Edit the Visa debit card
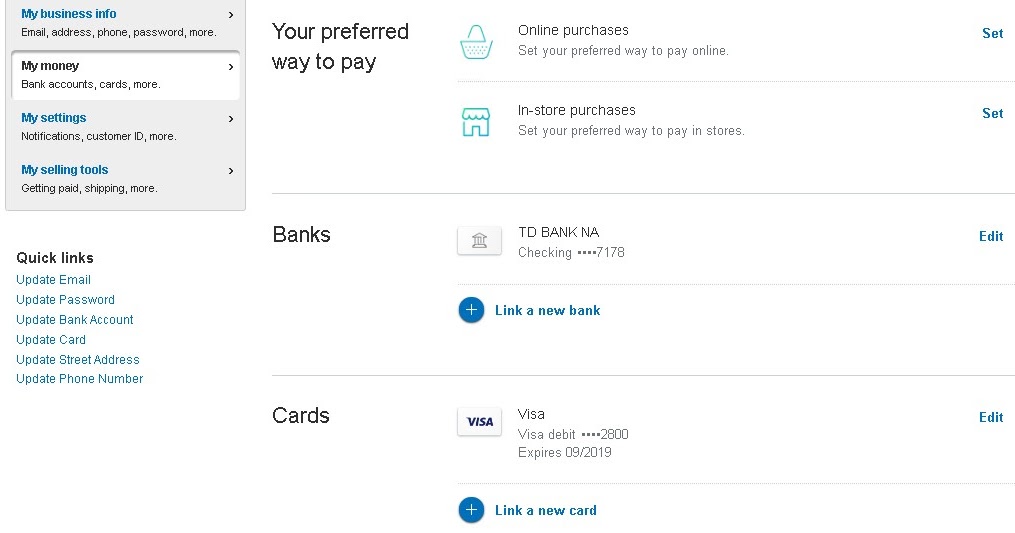The image size is (1015, 533). click(991, 417)
